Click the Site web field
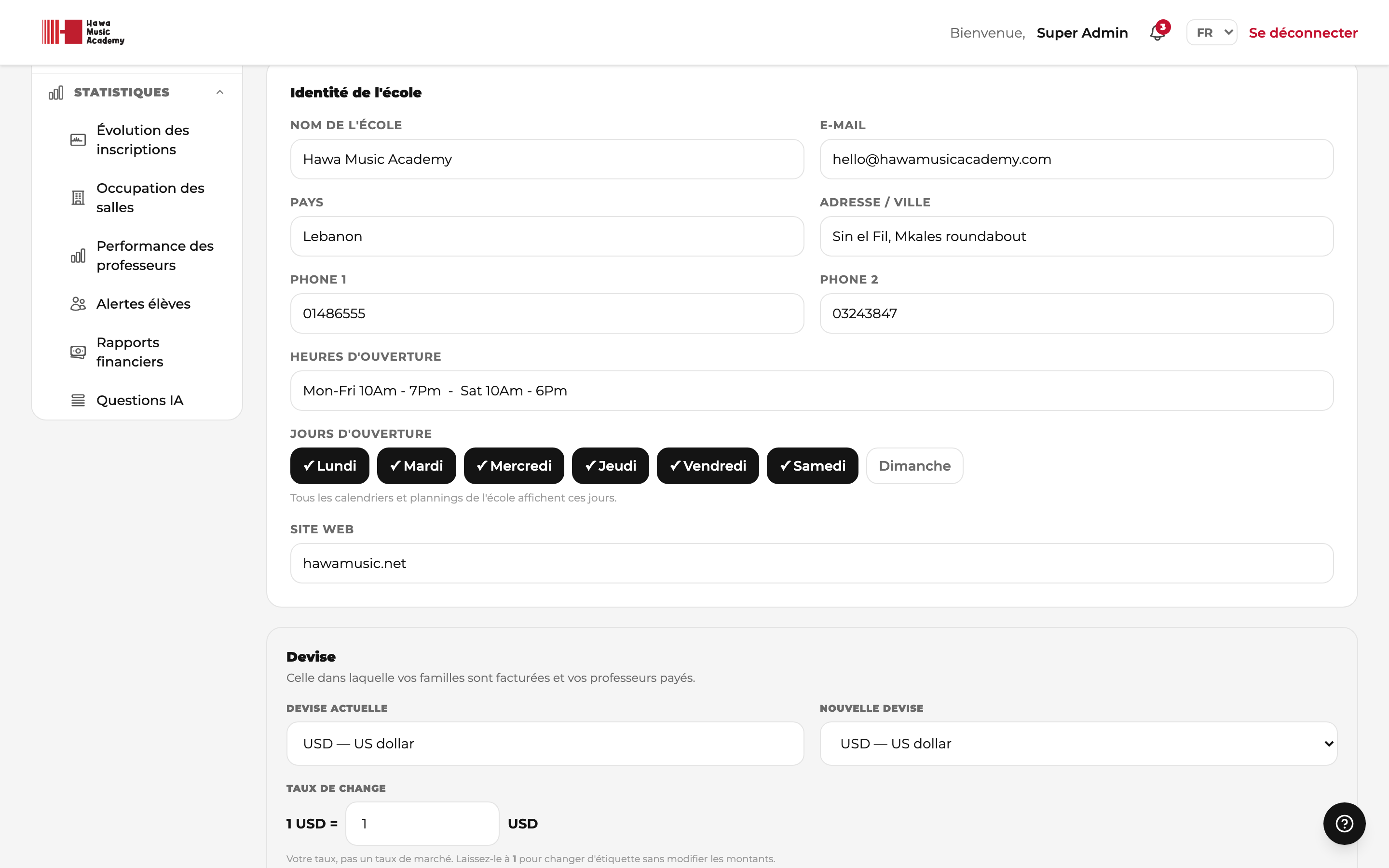 (812, 563)
